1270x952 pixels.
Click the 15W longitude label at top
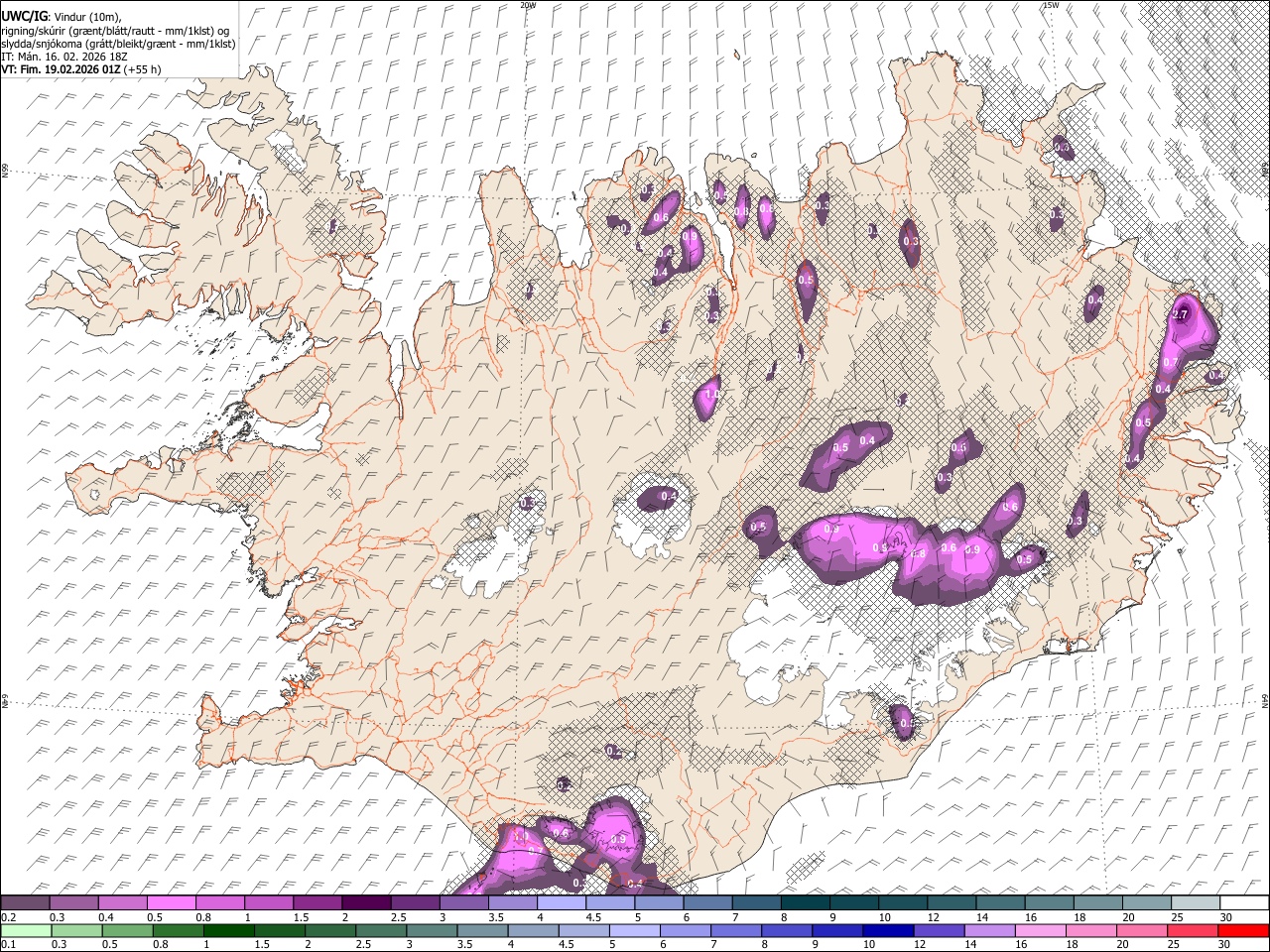click(1050, 5)
